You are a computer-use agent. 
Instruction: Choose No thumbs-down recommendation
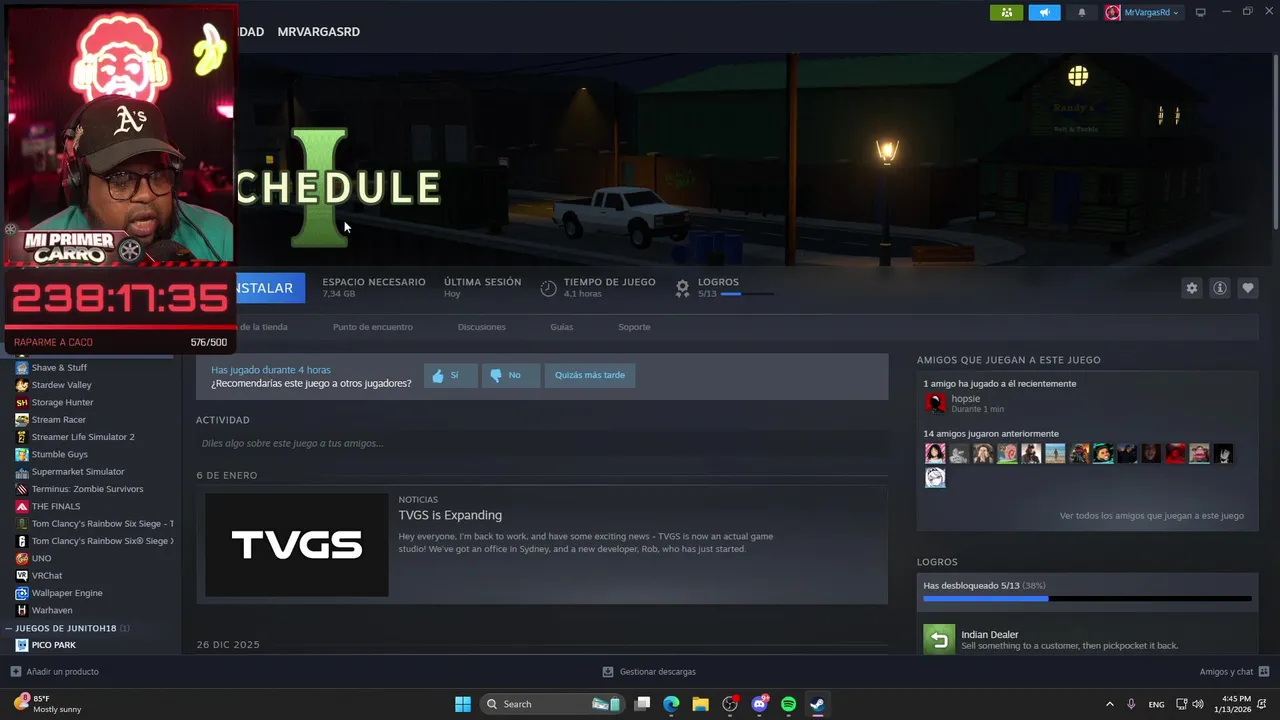pos(511,375)
